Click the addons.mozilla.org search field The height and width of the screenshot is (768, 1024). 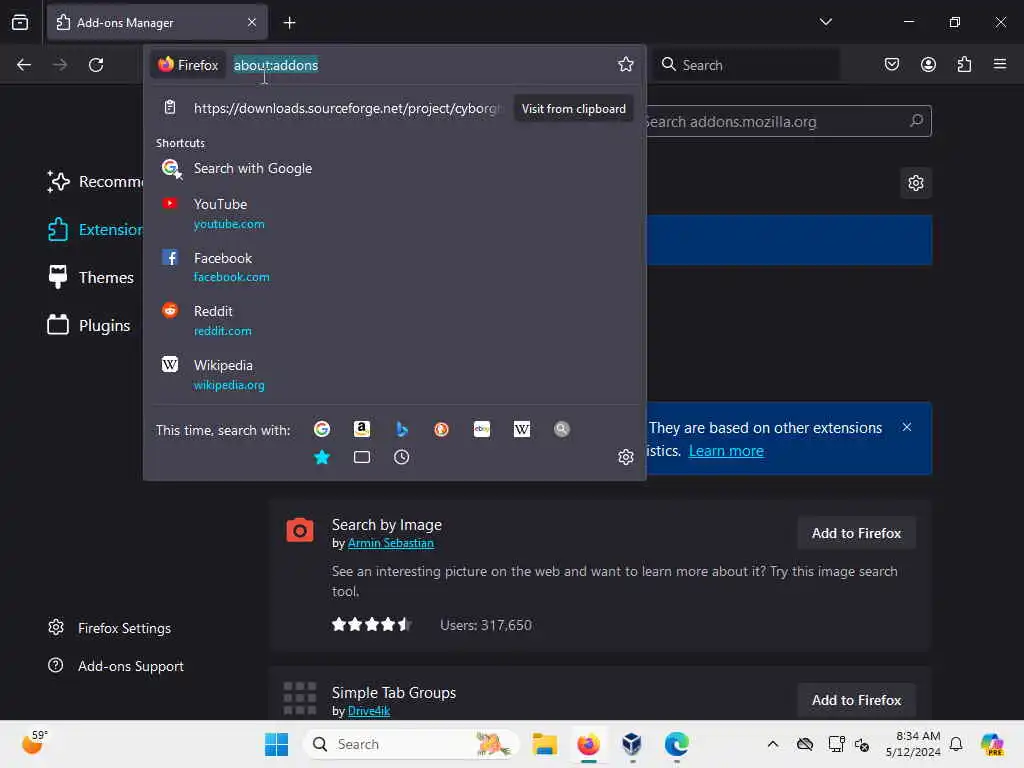point(787,121)
